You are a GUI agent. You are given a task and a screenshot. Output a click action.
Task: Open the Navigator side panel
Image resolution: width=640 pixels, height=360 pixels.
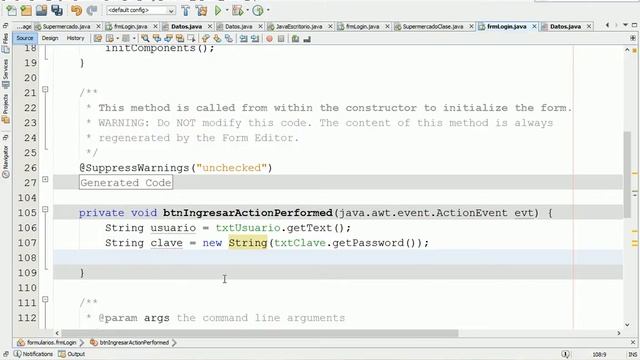click(6, 161)
